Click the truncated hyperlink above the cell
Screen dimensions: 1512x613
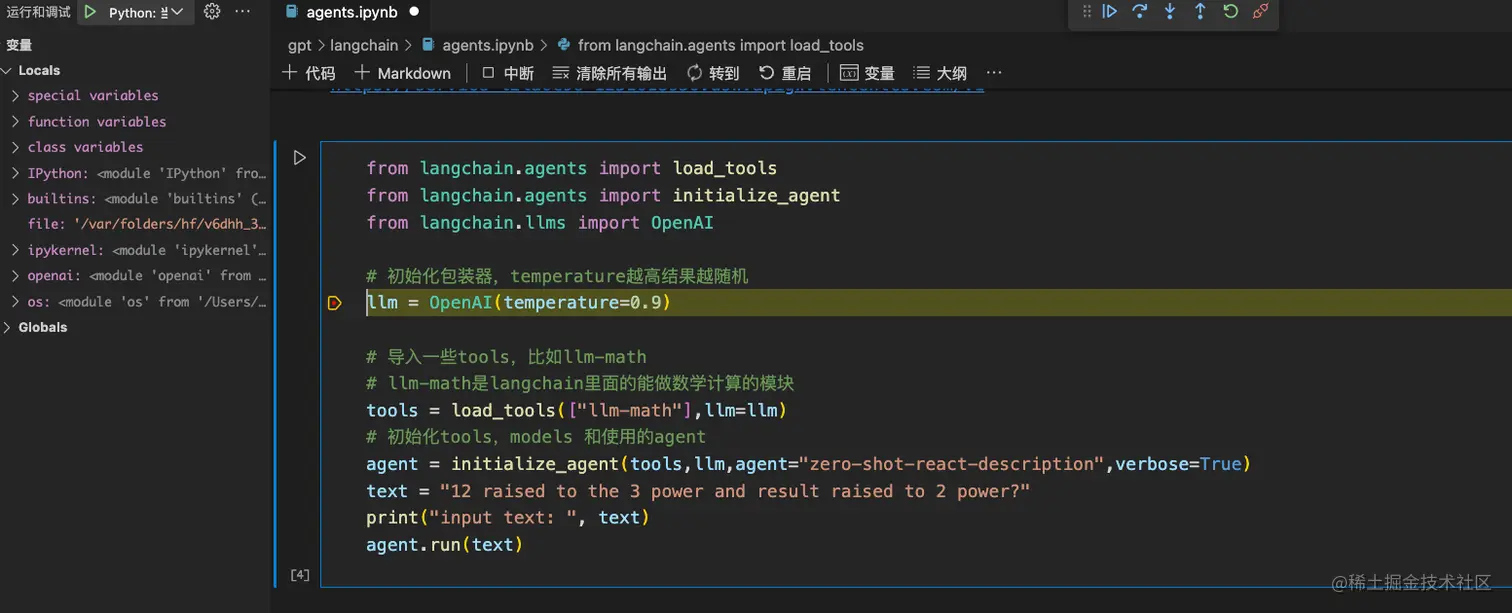pos(657,88)
